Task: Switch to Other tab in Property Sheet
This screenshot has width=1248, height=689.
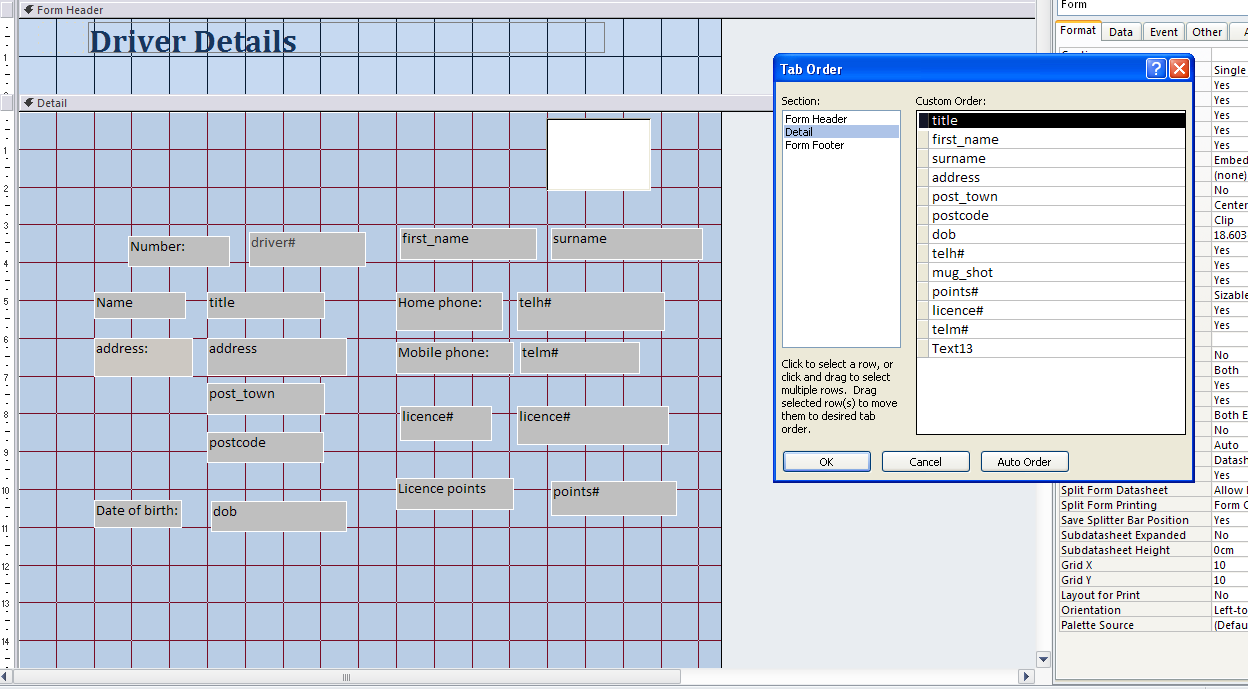Action: point(1207,32)
